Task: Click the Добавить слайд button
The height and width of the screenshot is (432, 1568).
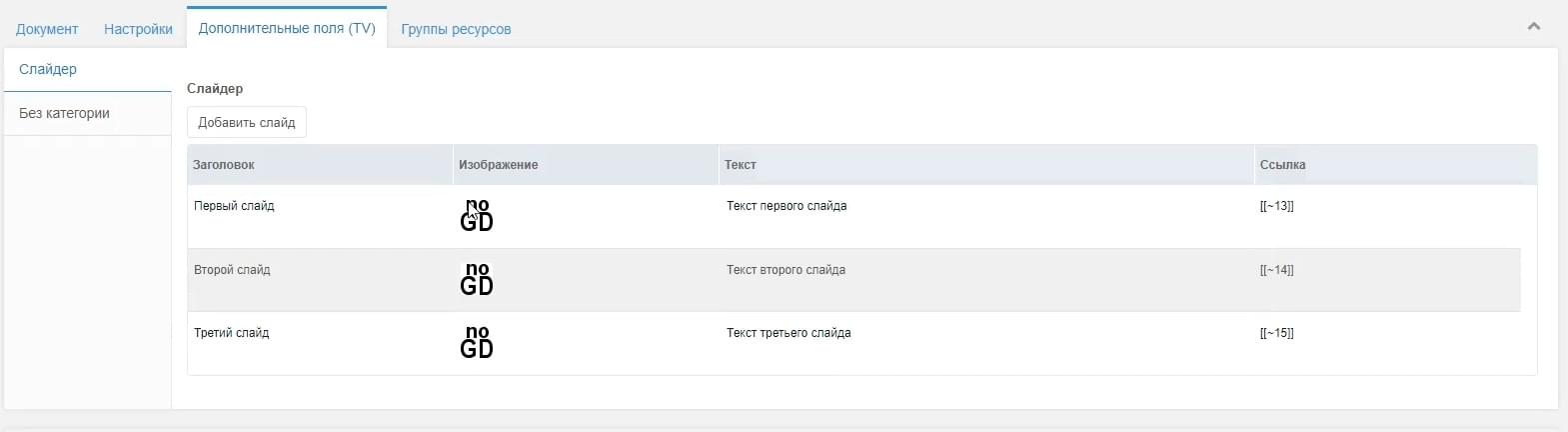Action: click(x=247, y=122)
